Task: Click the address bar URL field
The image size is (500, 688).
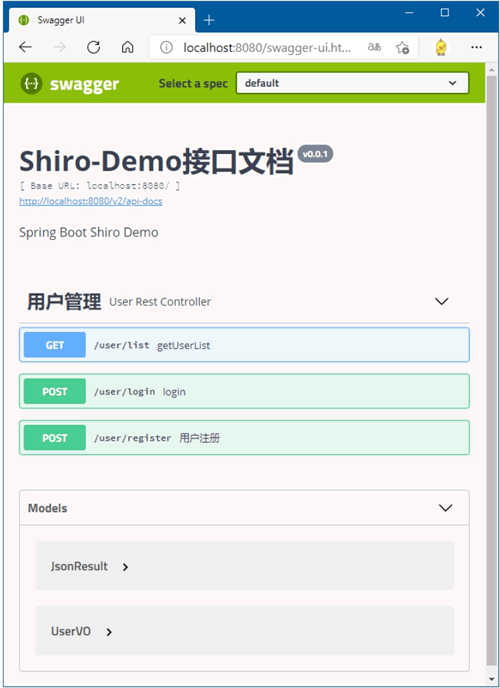Action: coord(267,47)
